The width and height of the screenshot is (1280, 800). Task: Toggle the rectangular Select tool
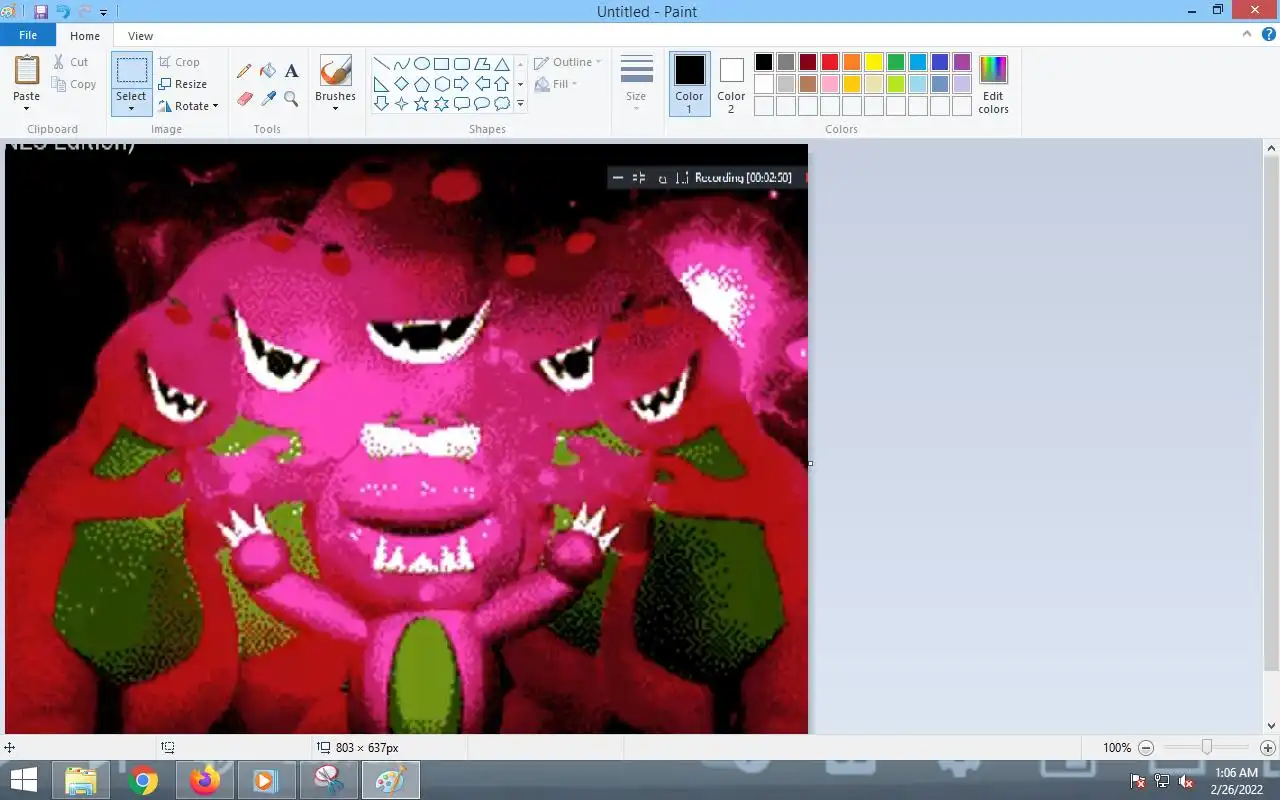[131, 72]
